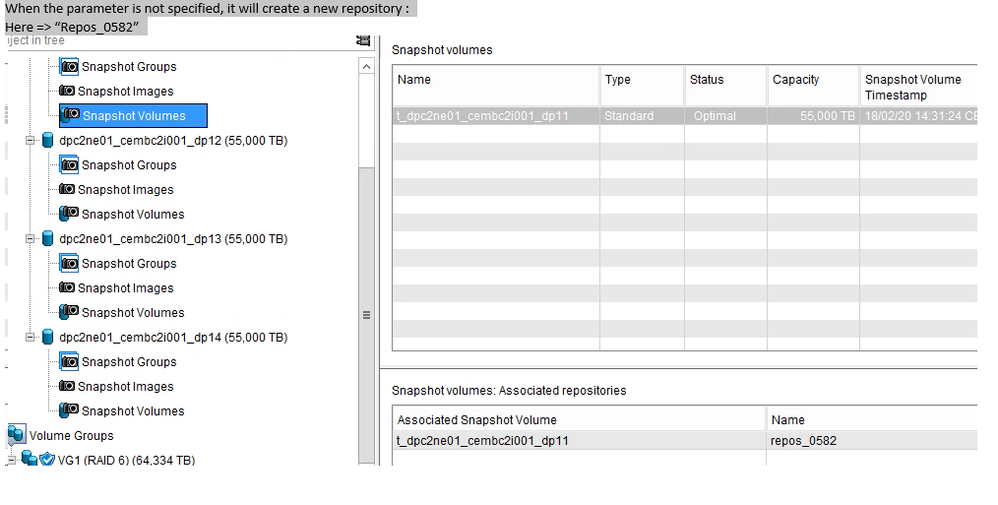Click Snapshot Volumes icon under dp12

pyautogui.click(x=69, y=213)
